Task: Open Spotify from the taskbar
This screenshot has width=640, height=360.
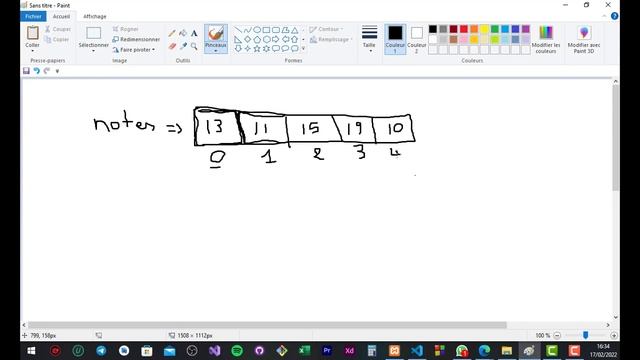Action: [x=237, y=351]
